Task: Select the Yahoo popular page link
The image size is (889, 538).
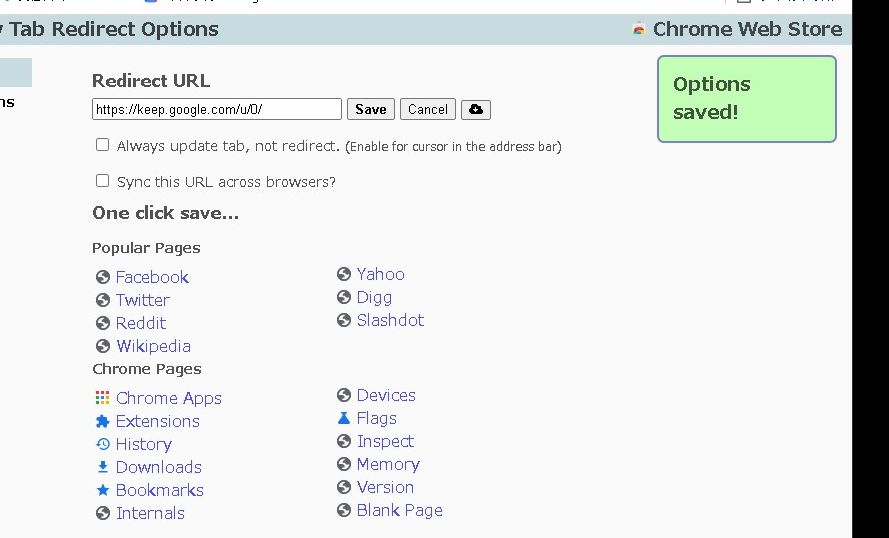Action: point(380,274)
